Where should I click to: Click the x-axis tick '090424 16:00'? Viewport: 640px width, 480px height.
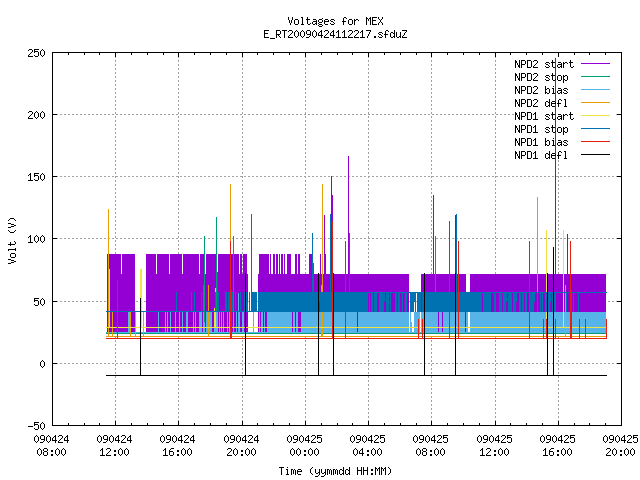coord(178,446)
